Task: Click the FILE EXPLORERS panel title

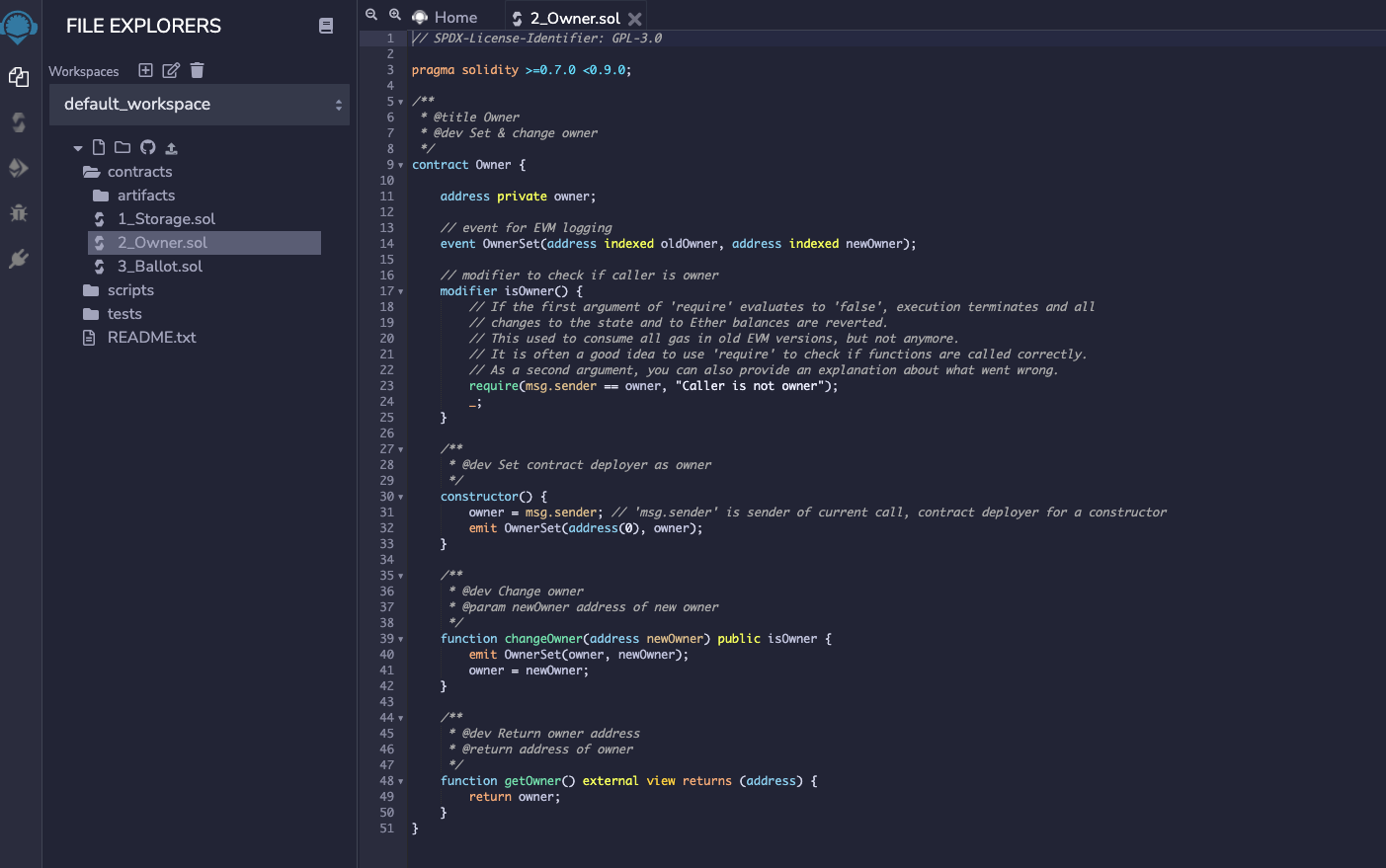Action: [143, 26]
